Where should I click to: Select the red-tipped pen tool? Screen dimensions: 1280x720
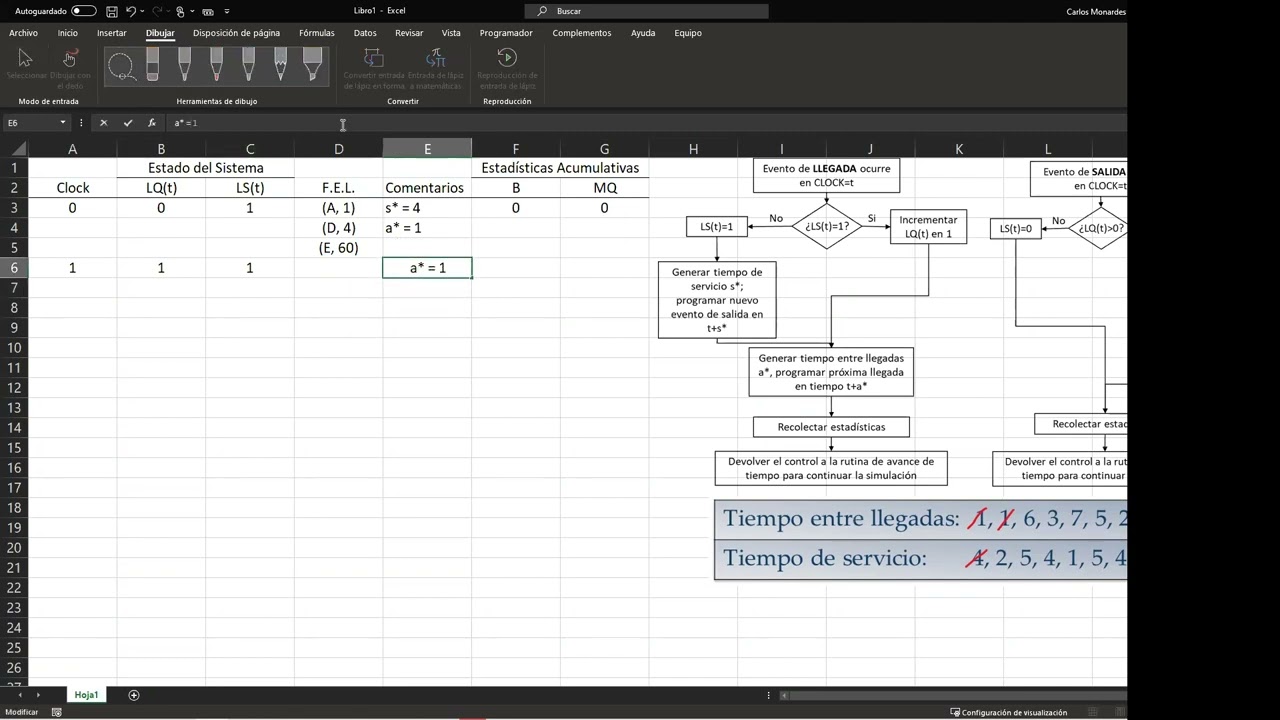click(x=216, y=66)
